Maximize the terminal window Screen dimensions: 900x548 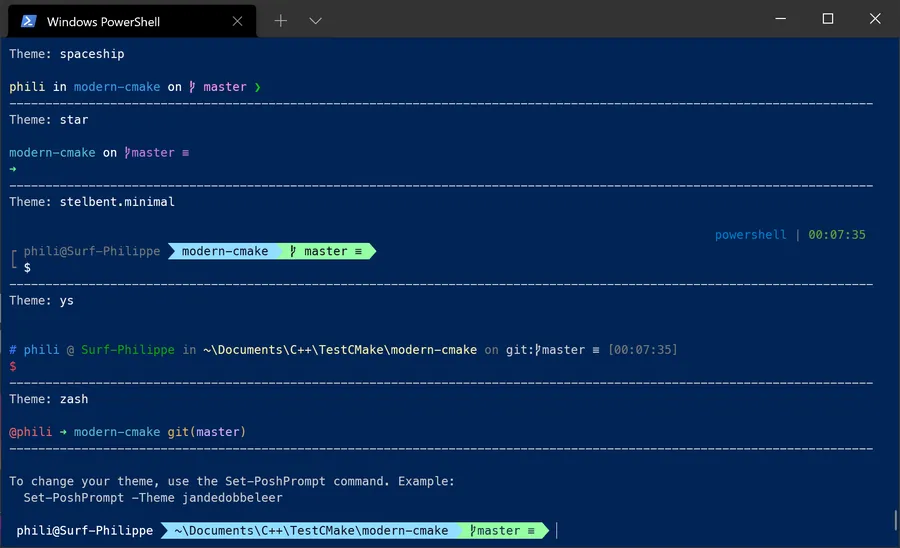click(x=828, y=18)
